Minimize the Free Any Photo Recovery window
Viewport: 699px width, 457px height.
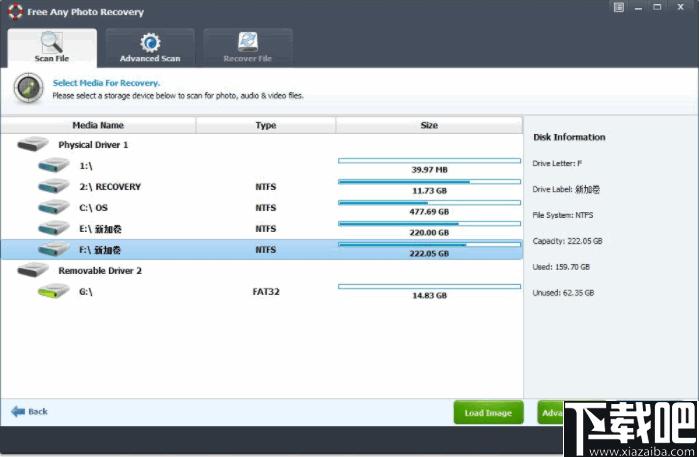(x=638, y=8)
